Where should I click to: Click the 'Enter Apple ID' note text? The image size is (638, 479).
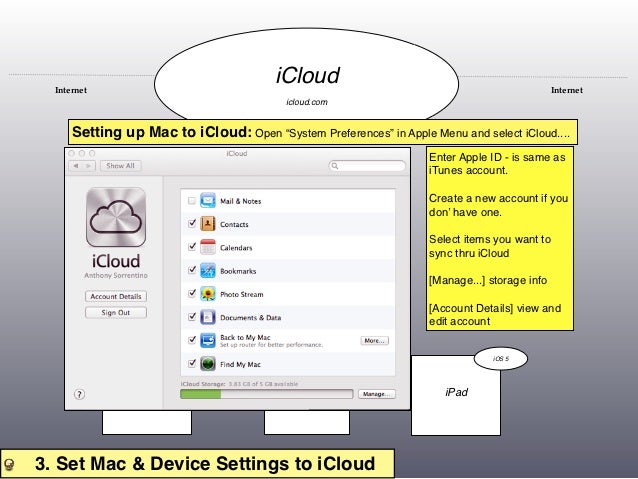(x=497, y=164)
